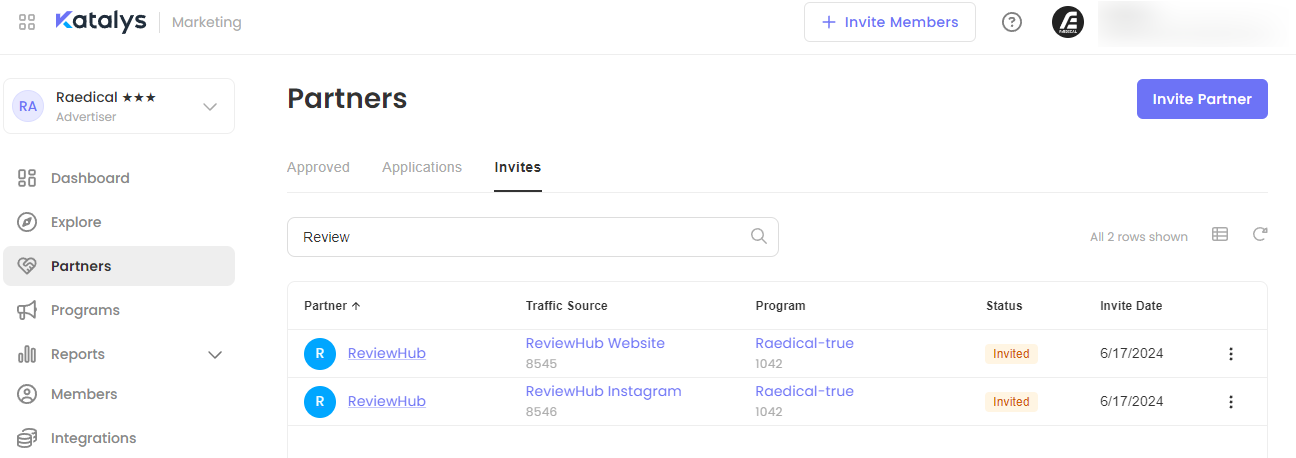Click the help question mark icon
Viewport: 1296px width, 458px height.
(x=1012, y=22)
